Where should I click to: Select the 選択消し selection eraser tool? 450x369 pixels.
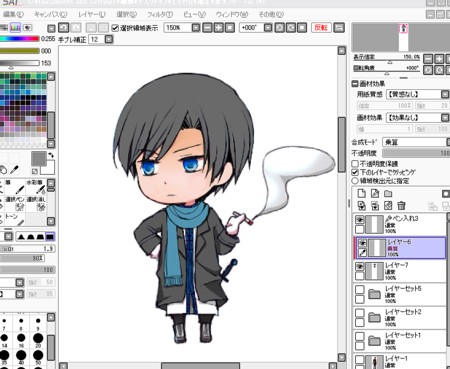click(36, 204)
